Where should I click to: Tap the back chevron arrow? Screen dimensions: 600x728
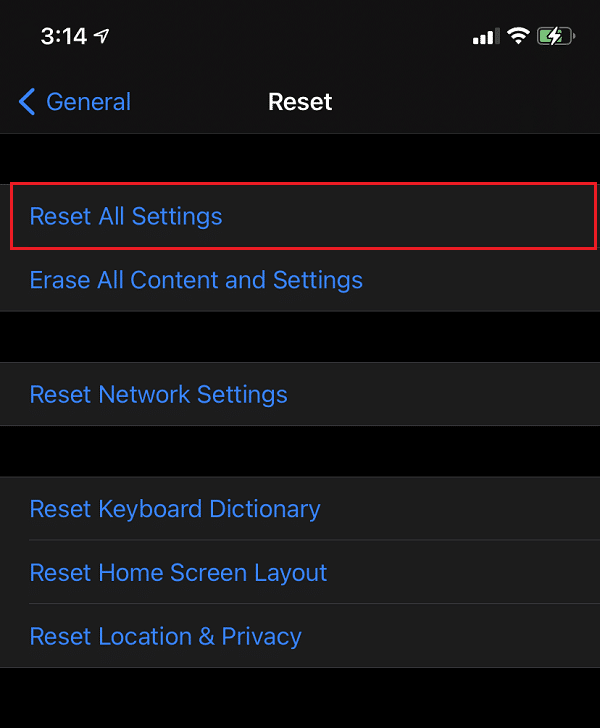coord(27,102)
